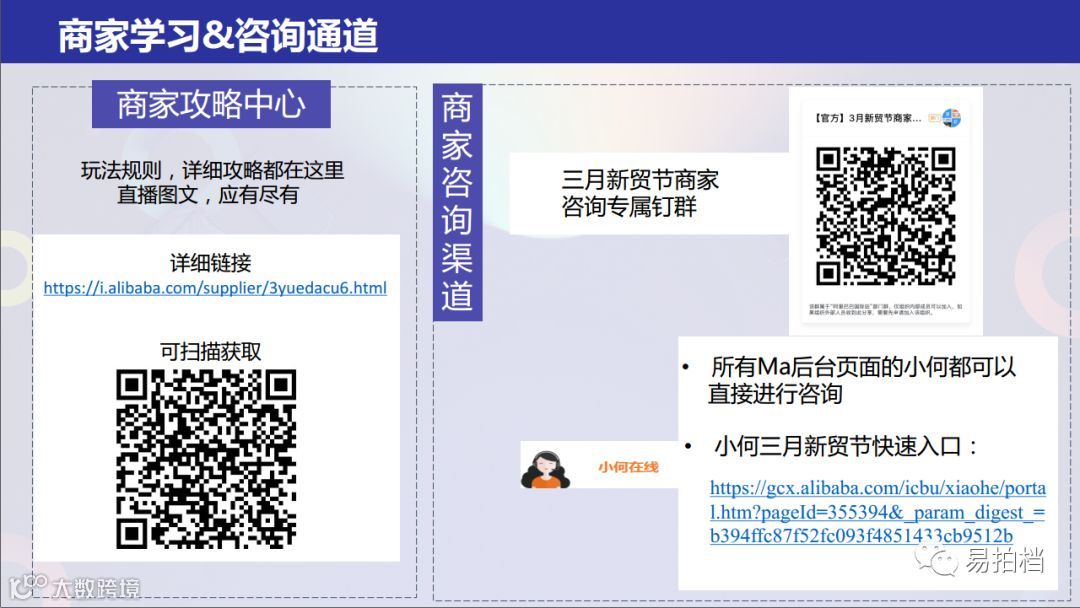Click the slide title 商家学习&咨询通道

(x=218, y=35)
